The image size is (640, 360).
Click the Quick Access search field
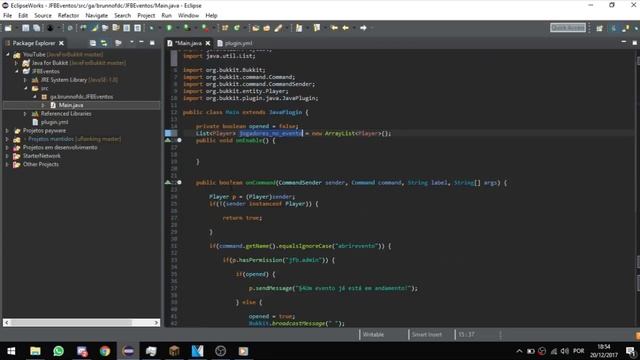click(x=568, y=28)
